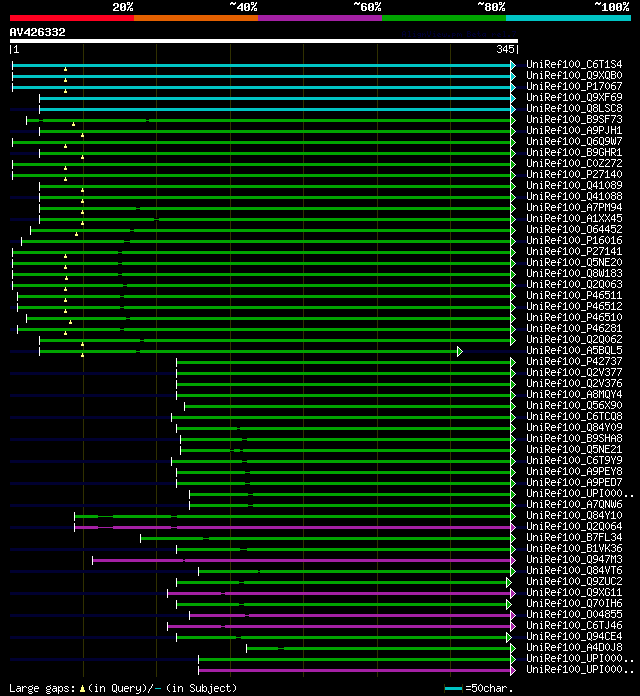The height and width of the screenshot is (696, 640).
Task: Click the purple arrowhead of UniRef100_Q947M3
Action: point(513,560)
